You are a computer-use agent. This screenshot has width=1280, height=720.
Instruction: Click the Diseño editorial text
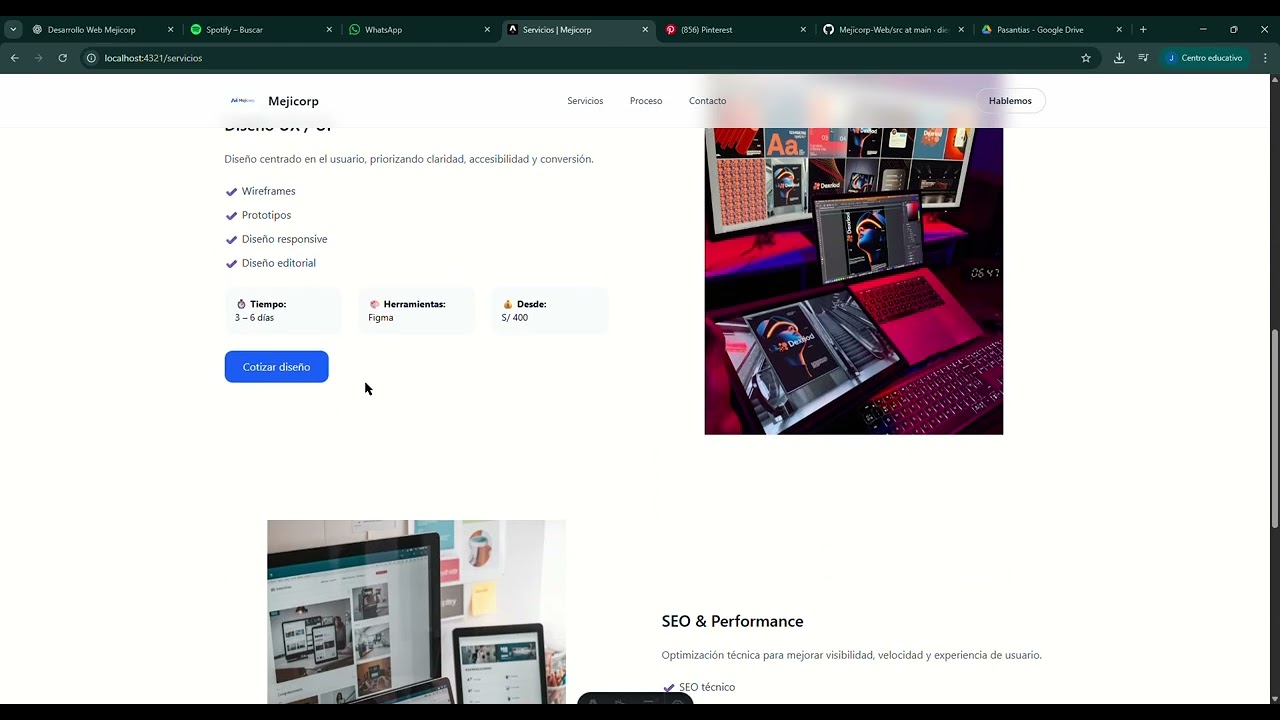point(278,263)
